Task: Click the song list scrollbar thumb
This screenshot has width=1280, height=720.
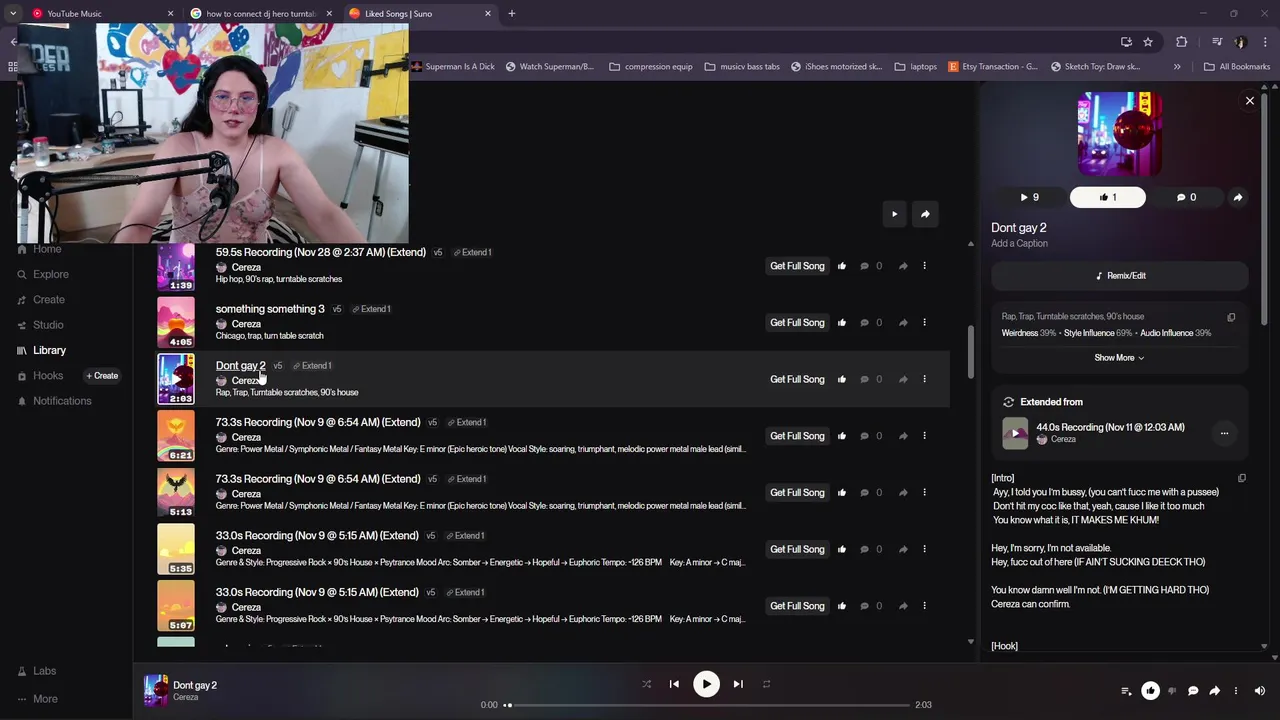Action: [969, 352]
